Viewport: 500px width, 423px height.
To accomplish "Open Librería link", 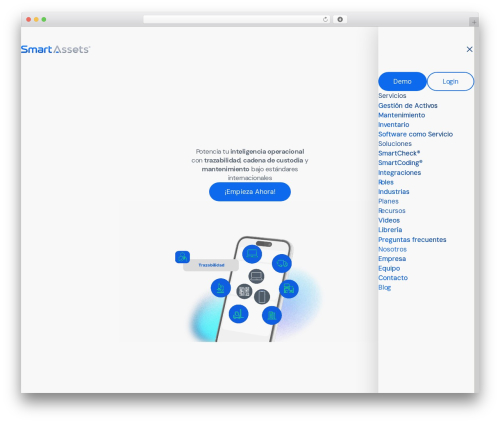I will tap(390, 230).
